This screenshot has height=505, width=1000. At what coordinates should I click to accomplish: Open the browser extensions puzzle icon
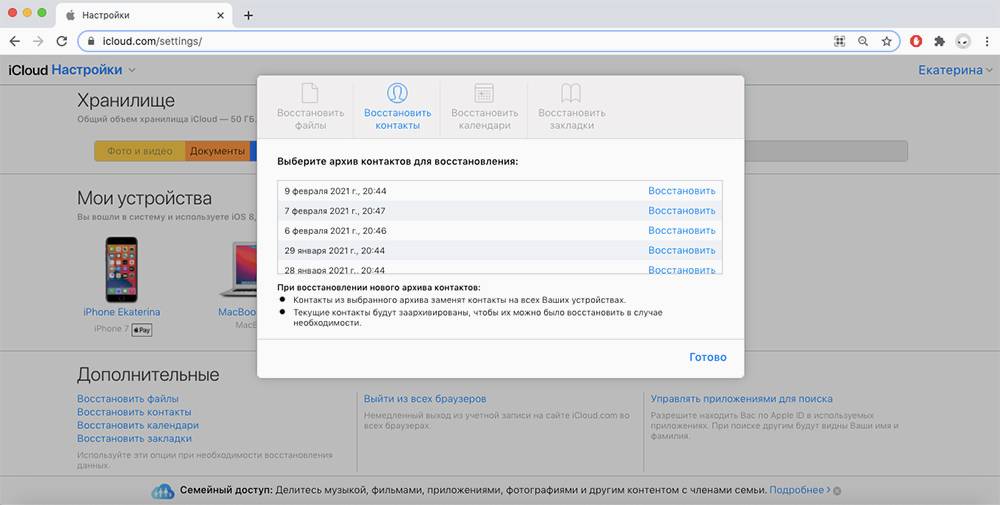click(x=939, y=42)
